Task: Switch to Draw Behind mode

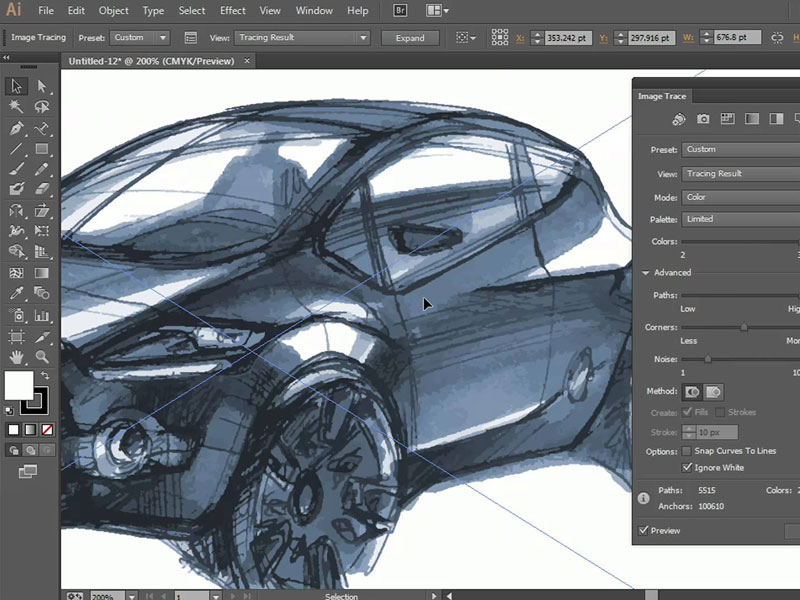Action: tap(31, 450)
